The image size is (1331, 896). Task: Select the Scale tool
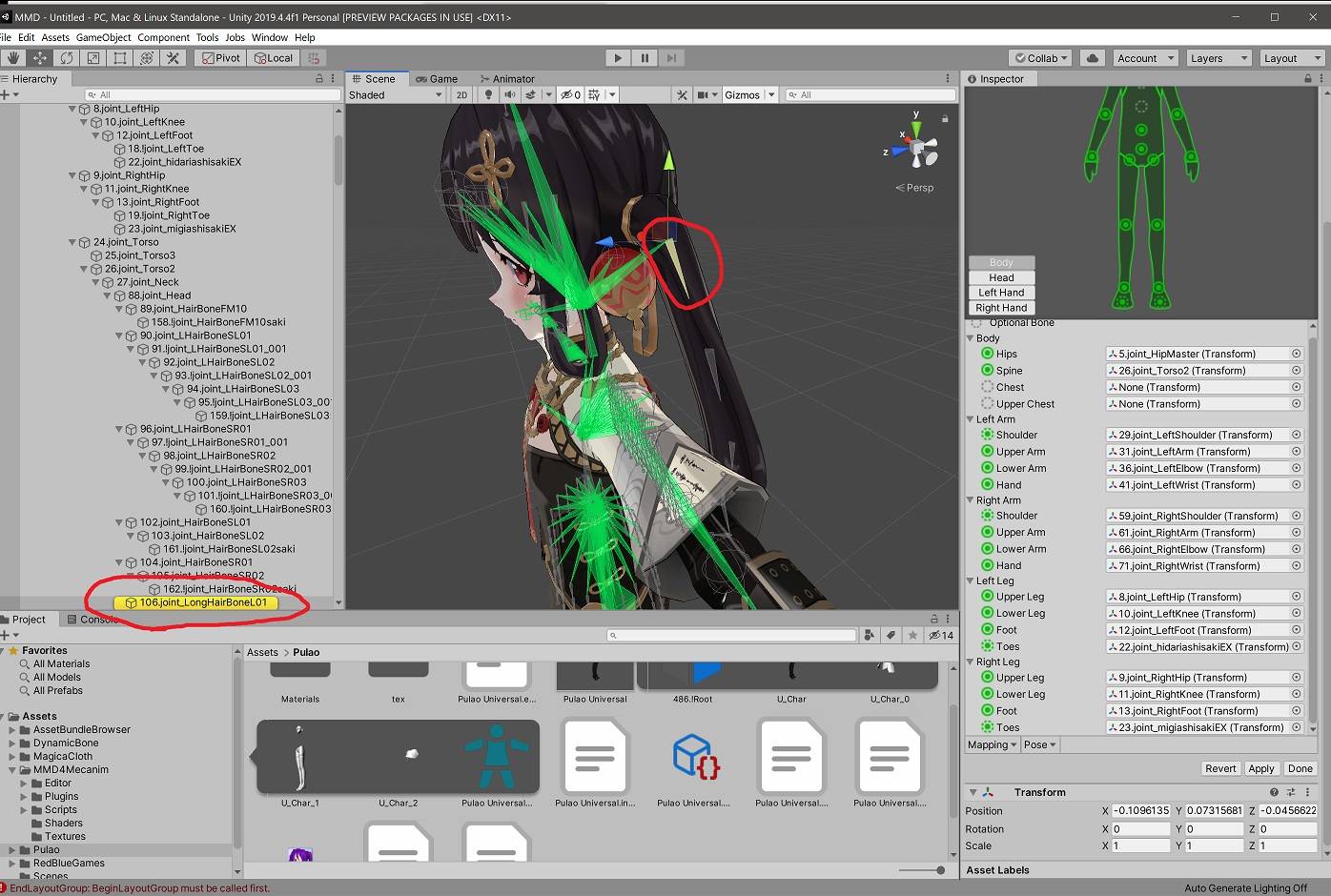point(93,58)
